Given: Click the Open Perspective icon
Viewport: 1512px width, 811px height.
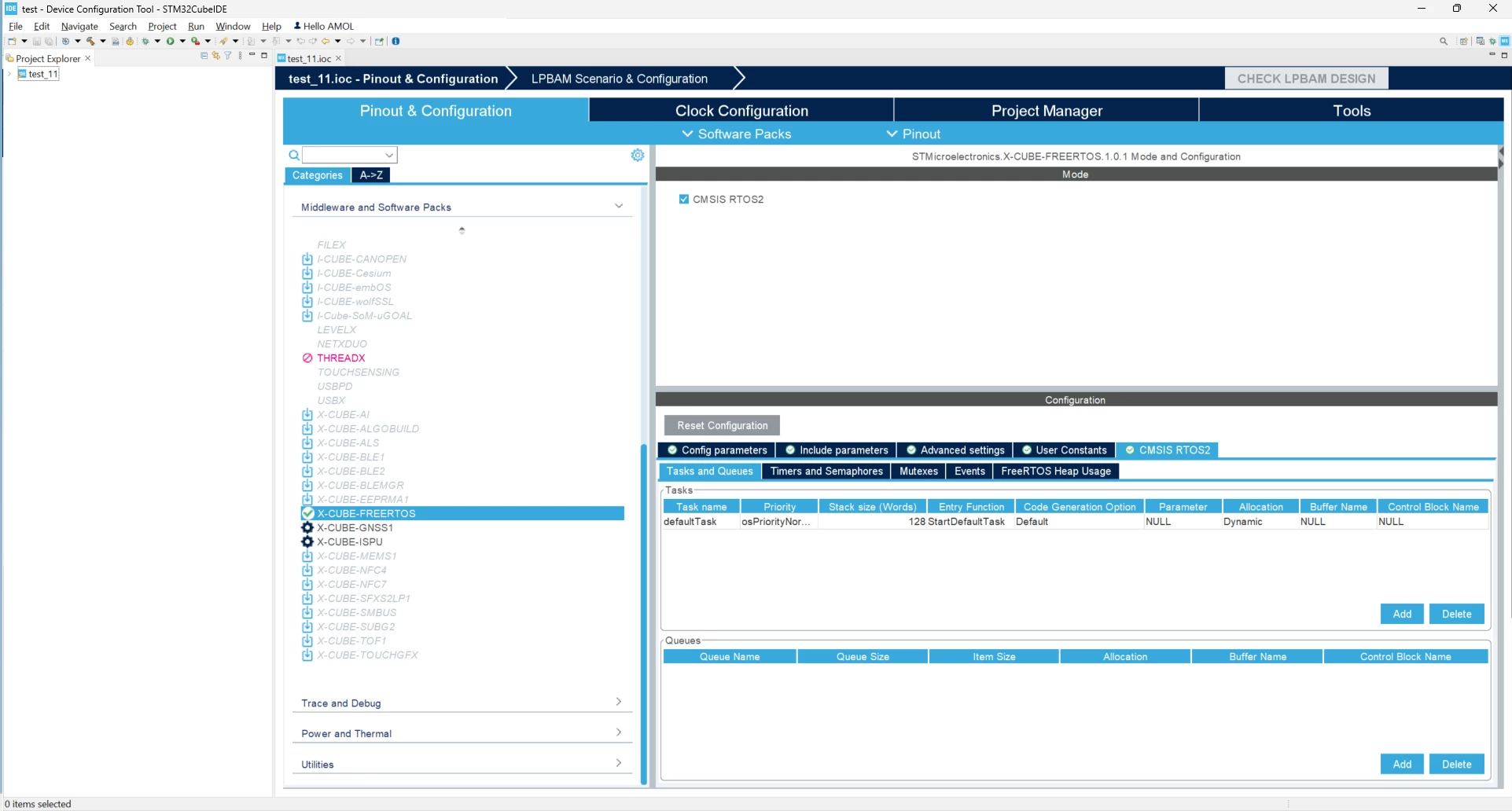Looking at the screenshot, I should click(1464, 42).
